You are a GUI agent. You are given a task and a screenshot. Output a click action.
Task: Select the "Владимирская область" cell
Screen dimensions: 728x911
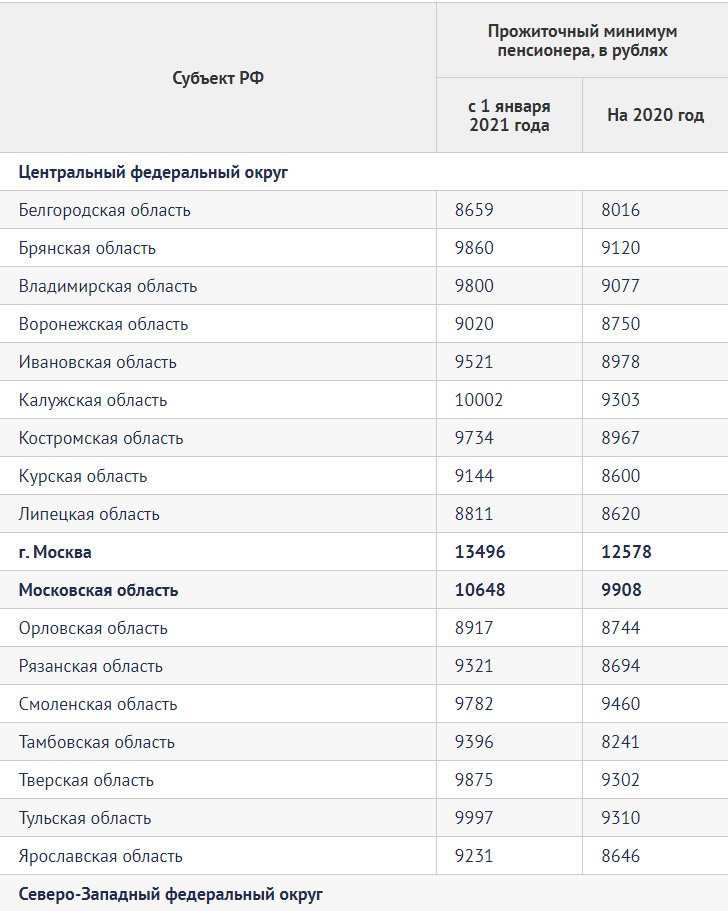(108, 286)
